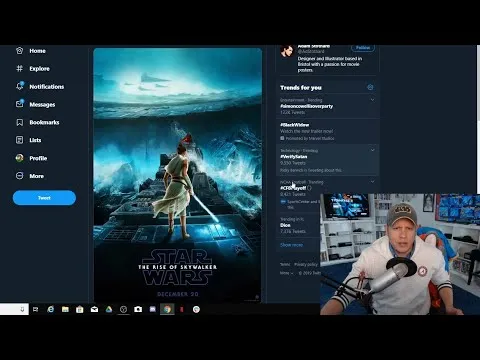Open the Messages envelope icon
This screenshot has height=360, width=480.
point(20,104)
